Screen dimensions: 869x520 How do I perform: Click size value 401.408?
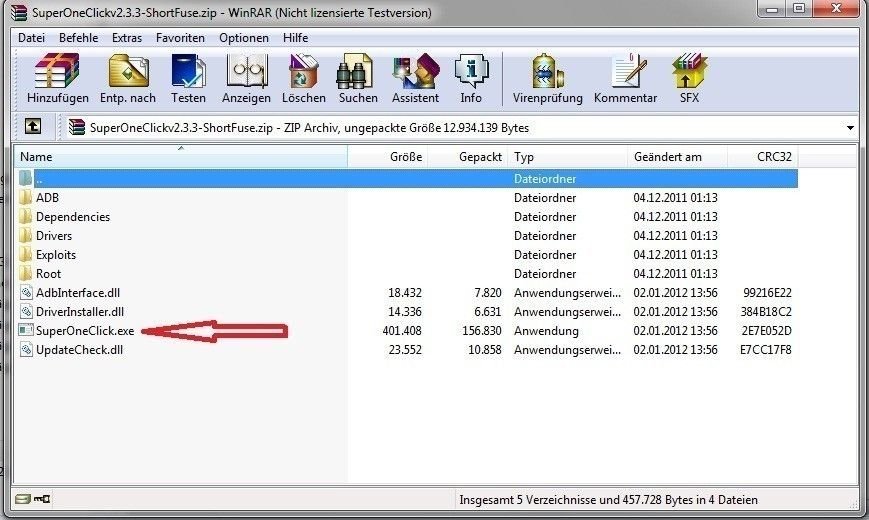(402, 331)
